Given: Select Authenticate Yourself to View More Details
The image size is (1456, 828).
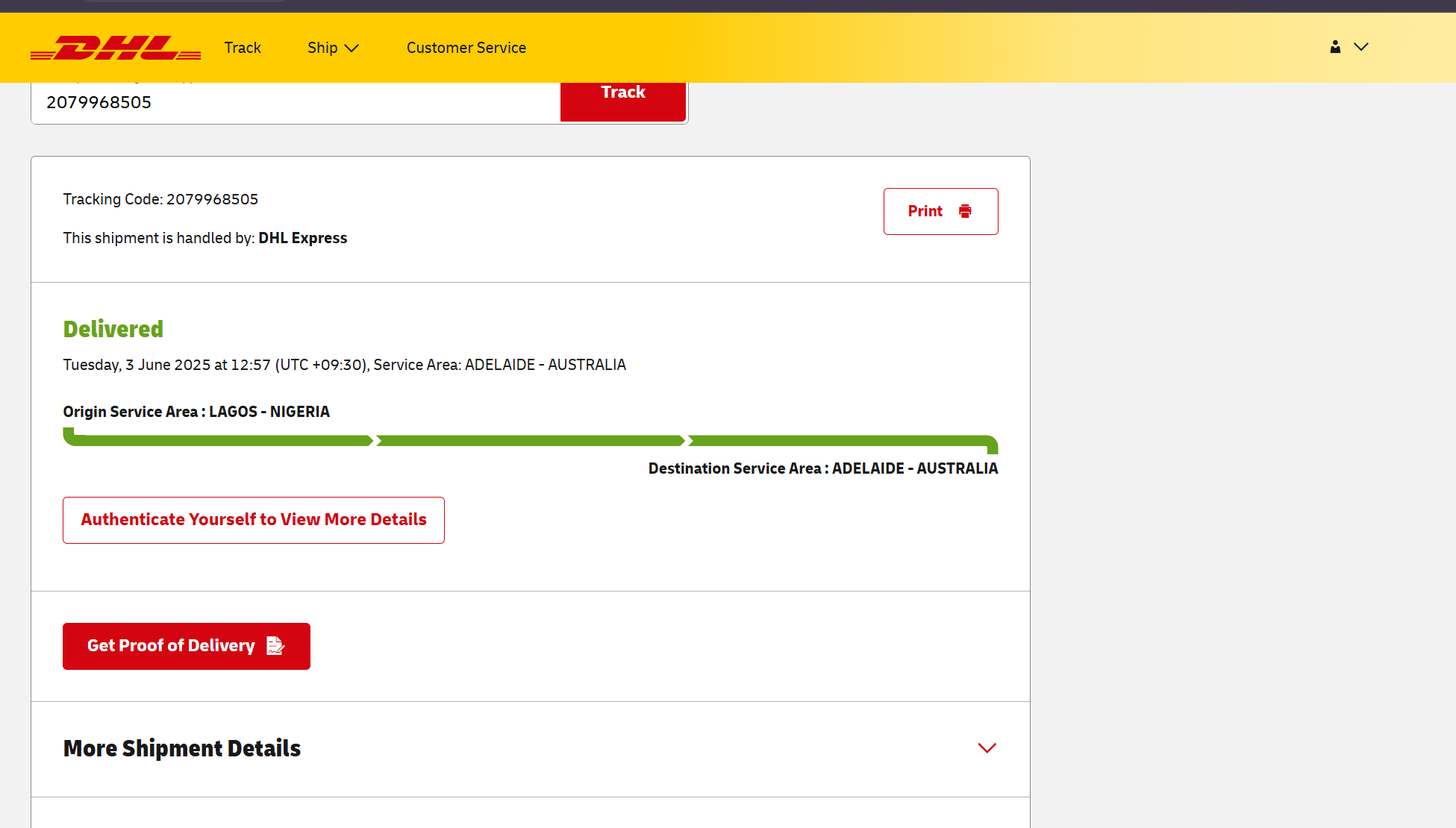Looking at the screenshot, I should [254, 520].
